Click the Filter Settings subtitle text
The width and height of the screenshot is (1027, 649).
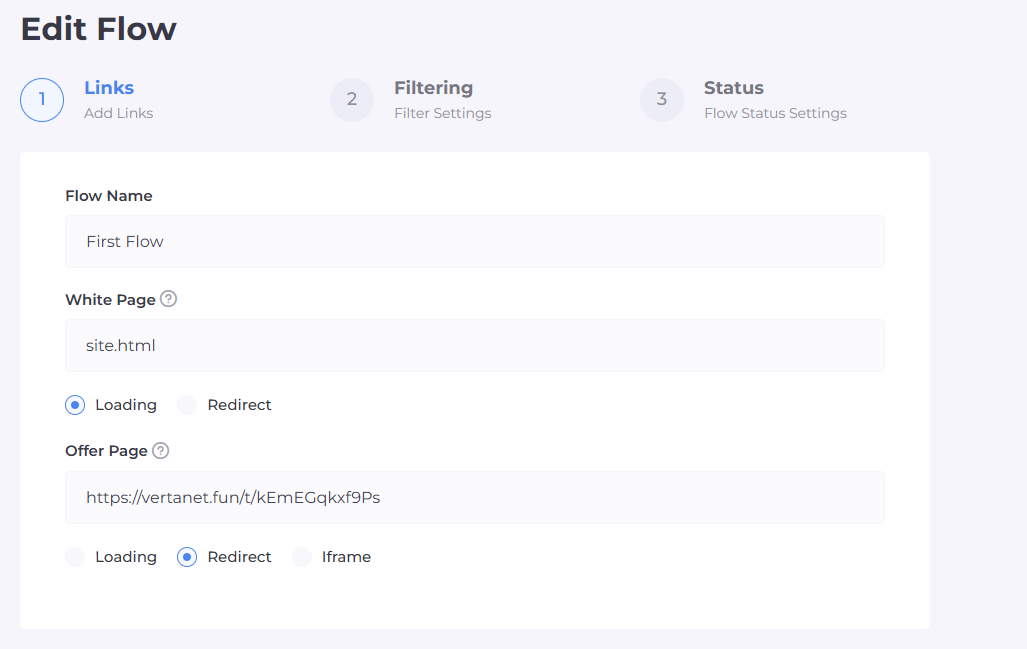tap(442, 113)
